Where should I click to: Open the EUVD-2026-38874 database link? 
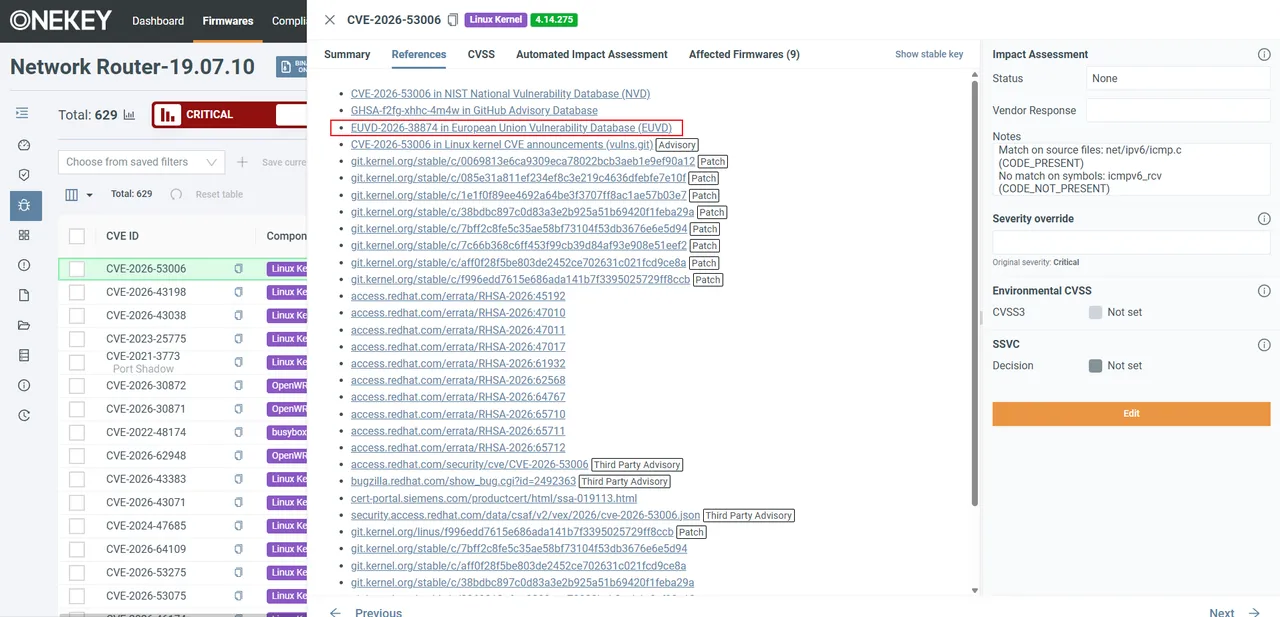tap(512, 128)
